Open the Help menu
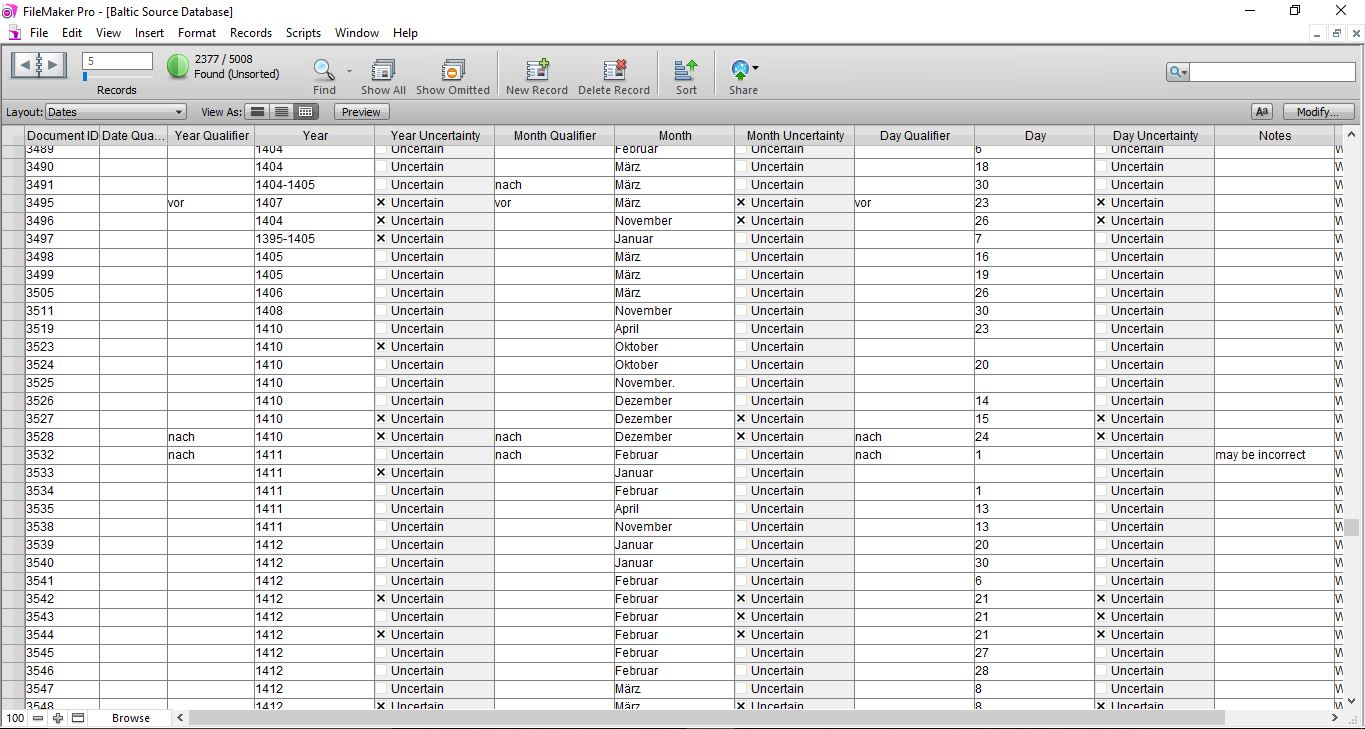Image resolution: width=1365 pixels, height=729 pixels. [x=405, y=33]
